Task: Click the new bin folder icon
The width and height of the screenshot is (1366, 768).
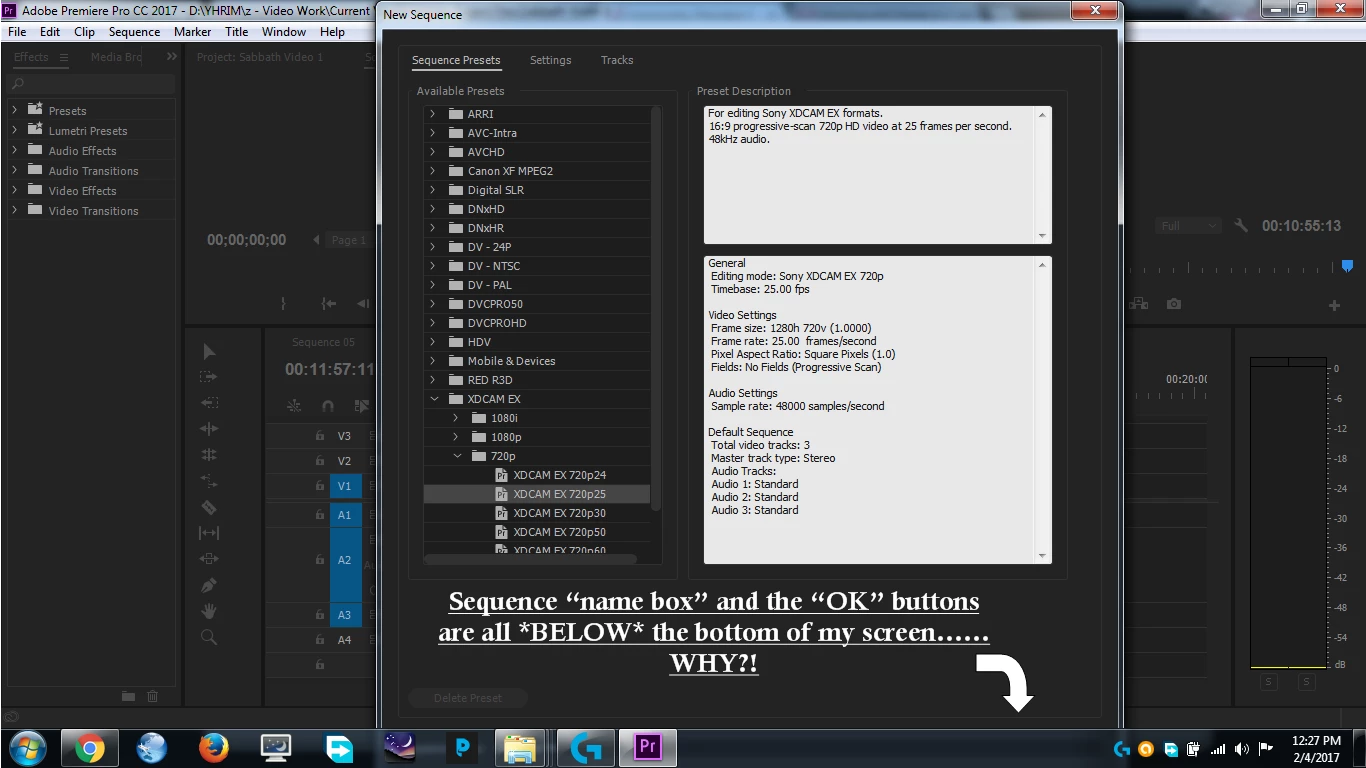Action: (128, 696)
